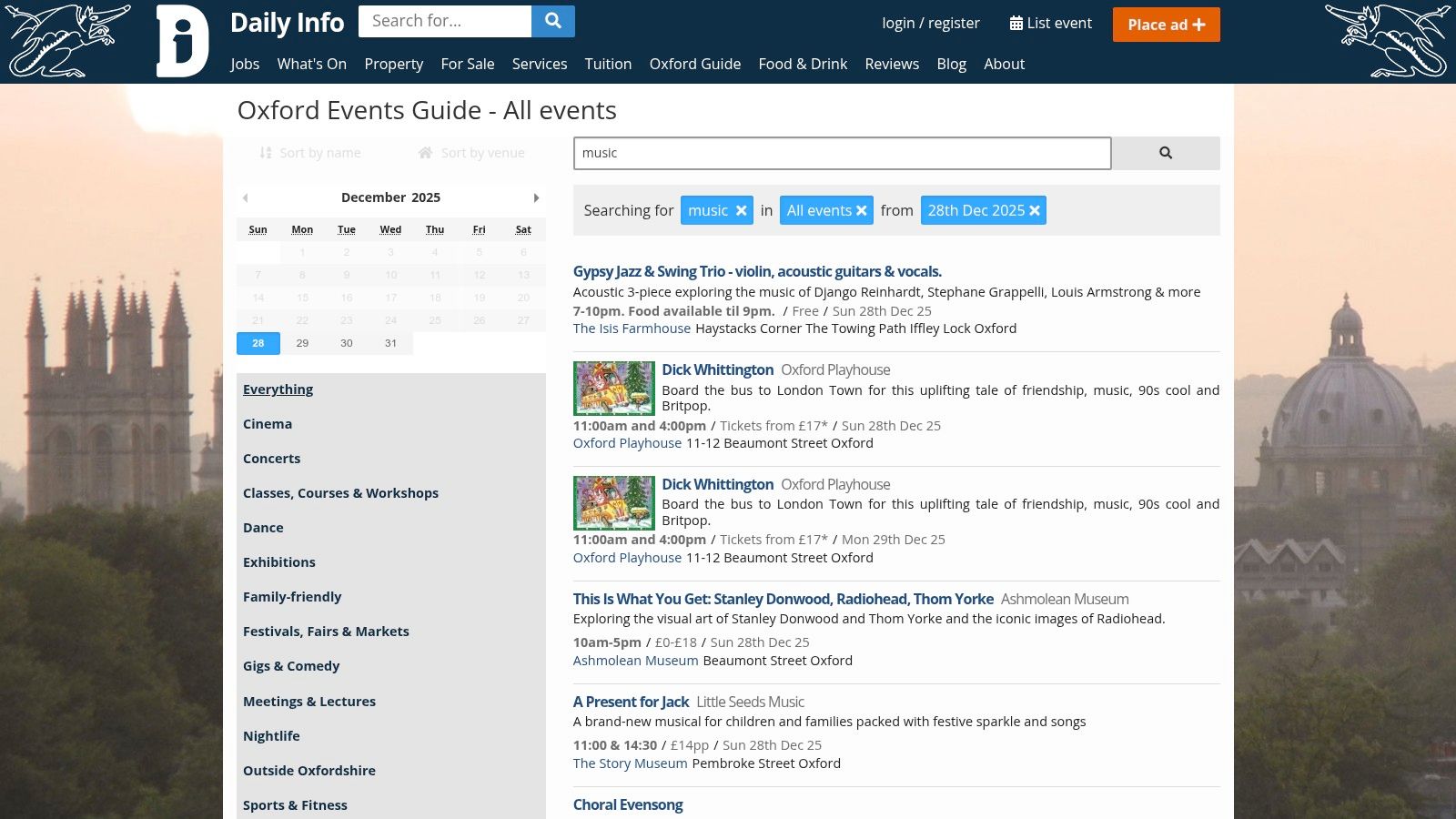Switch to the Food & Drink menu item
The width and height of the screenshot is (1456, 819).
click(x=803, y=64)
